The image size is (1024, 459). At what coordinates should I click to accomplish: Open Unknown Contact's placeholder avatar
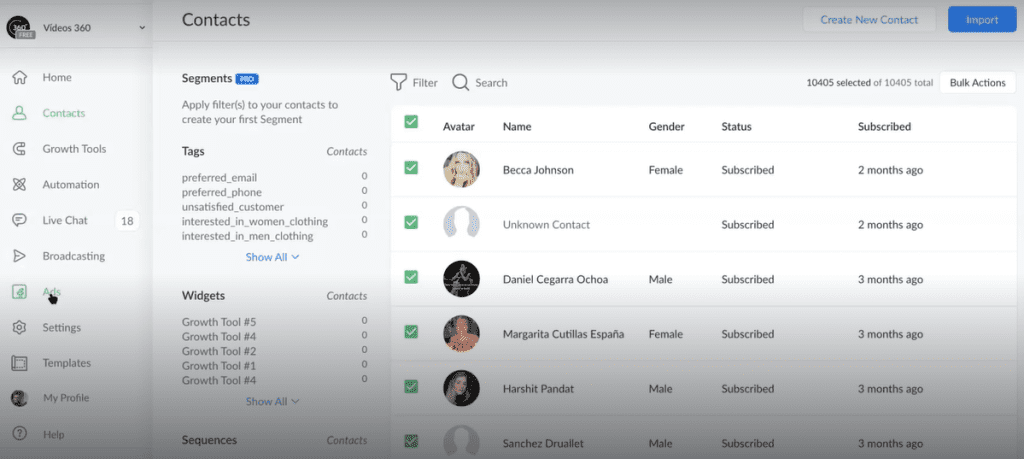(x=462, y=225)
